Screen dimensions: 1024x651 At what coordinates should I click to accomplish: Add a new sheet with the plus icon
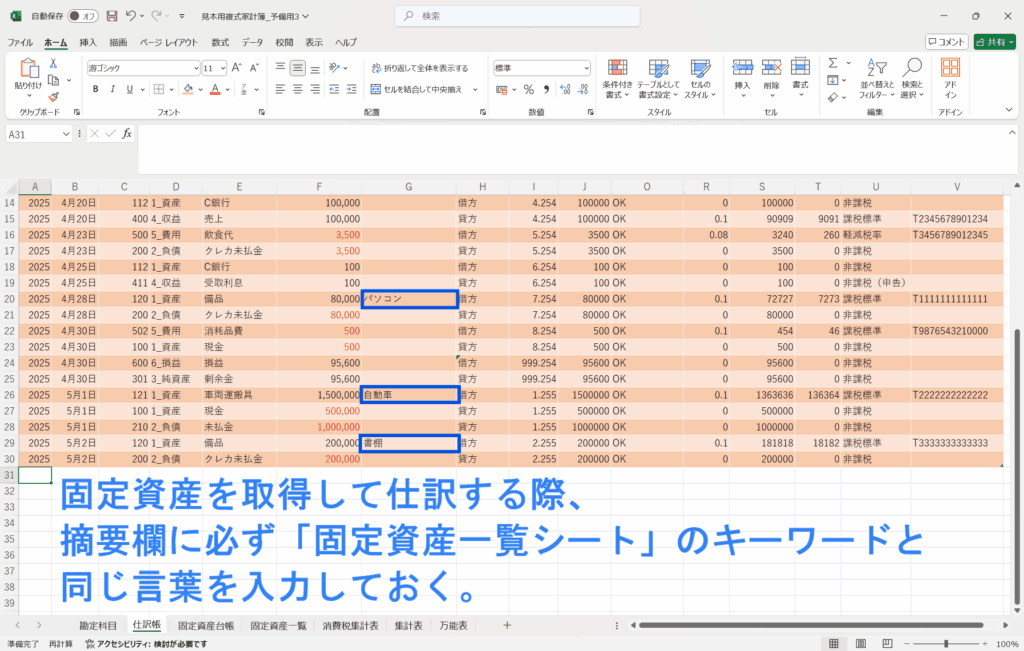[x=507, y=625]
